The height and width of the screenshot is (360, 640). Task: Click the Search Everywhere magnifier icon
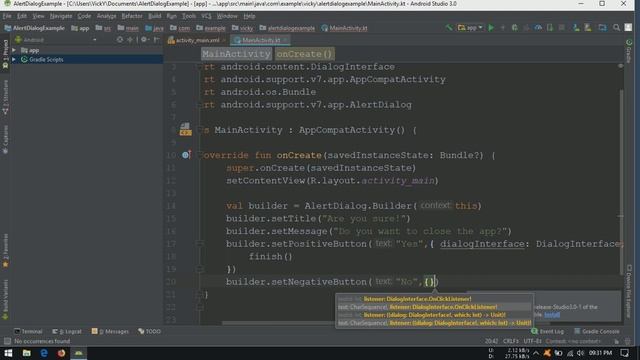(616, 28)
